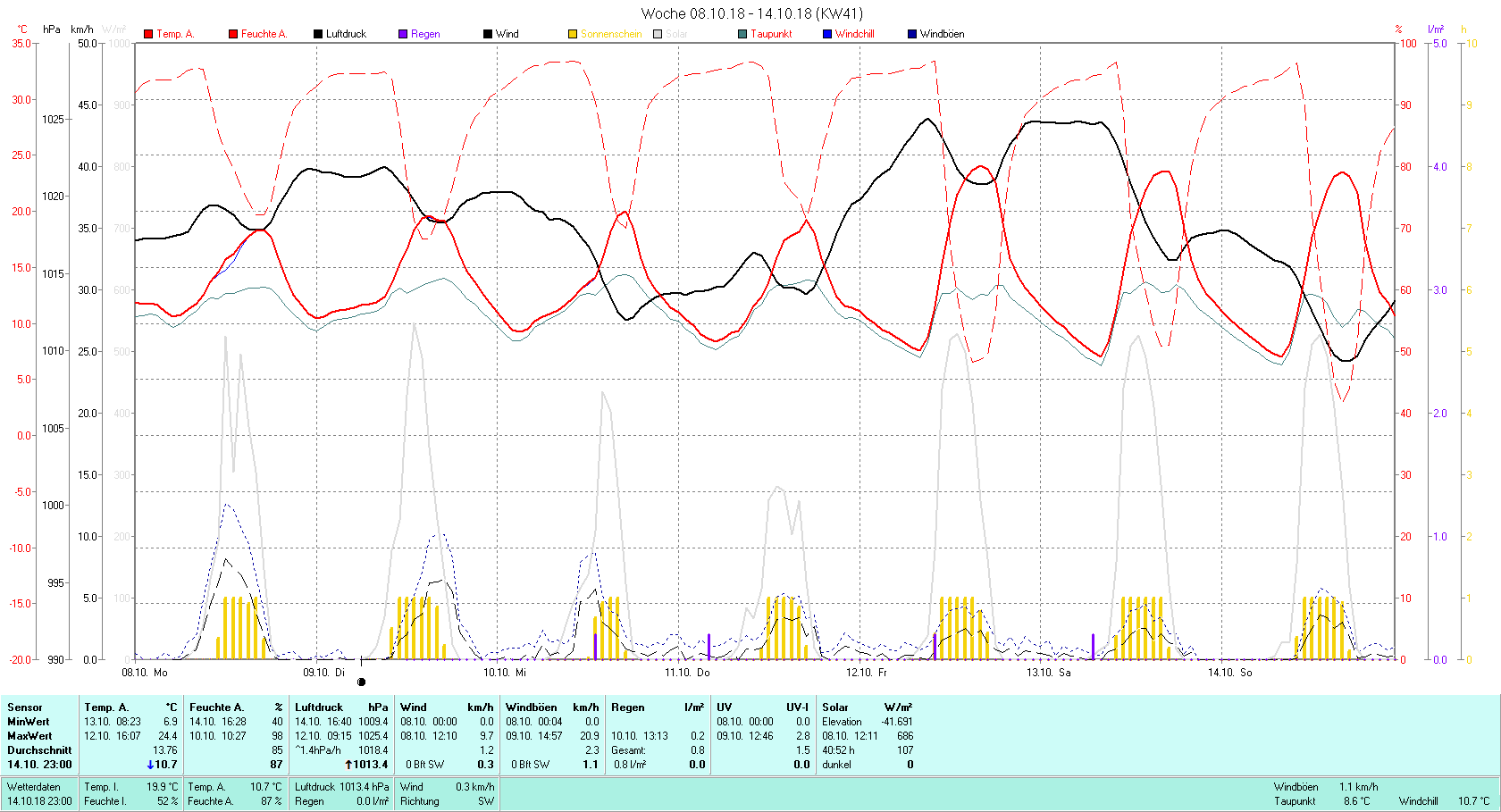Viewport: 1501px width, 812px height.
Task: Select the 'MaxWert' row label
Action: click(29, 736)
